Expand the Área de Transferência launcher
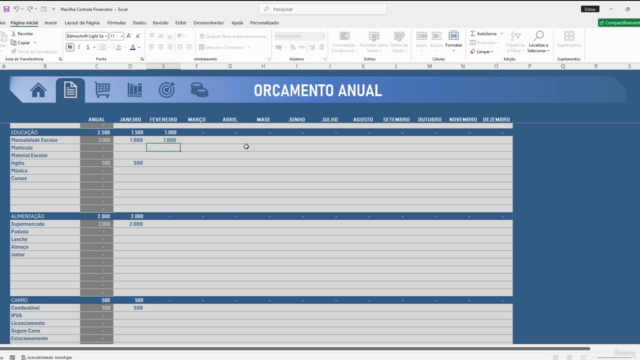Screen dimensions: 640x360 click(60, 59)
